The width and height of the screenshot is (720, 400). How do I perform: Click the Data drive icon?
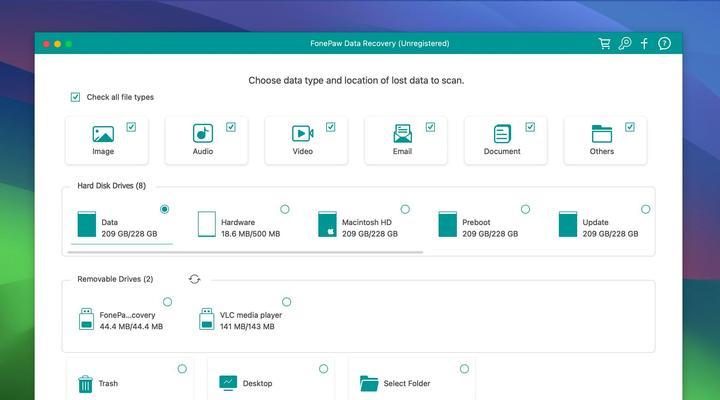tap(87, 224)
